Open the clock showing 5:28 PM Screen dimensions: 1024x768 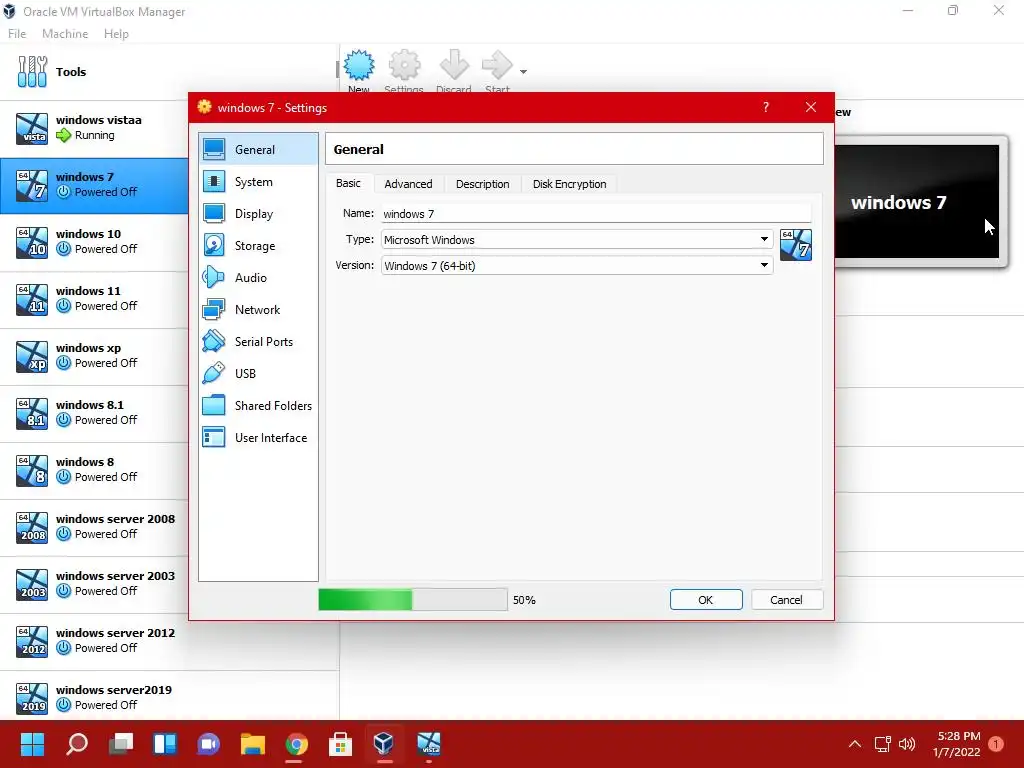pyautogui.click(x=957, y=744)
